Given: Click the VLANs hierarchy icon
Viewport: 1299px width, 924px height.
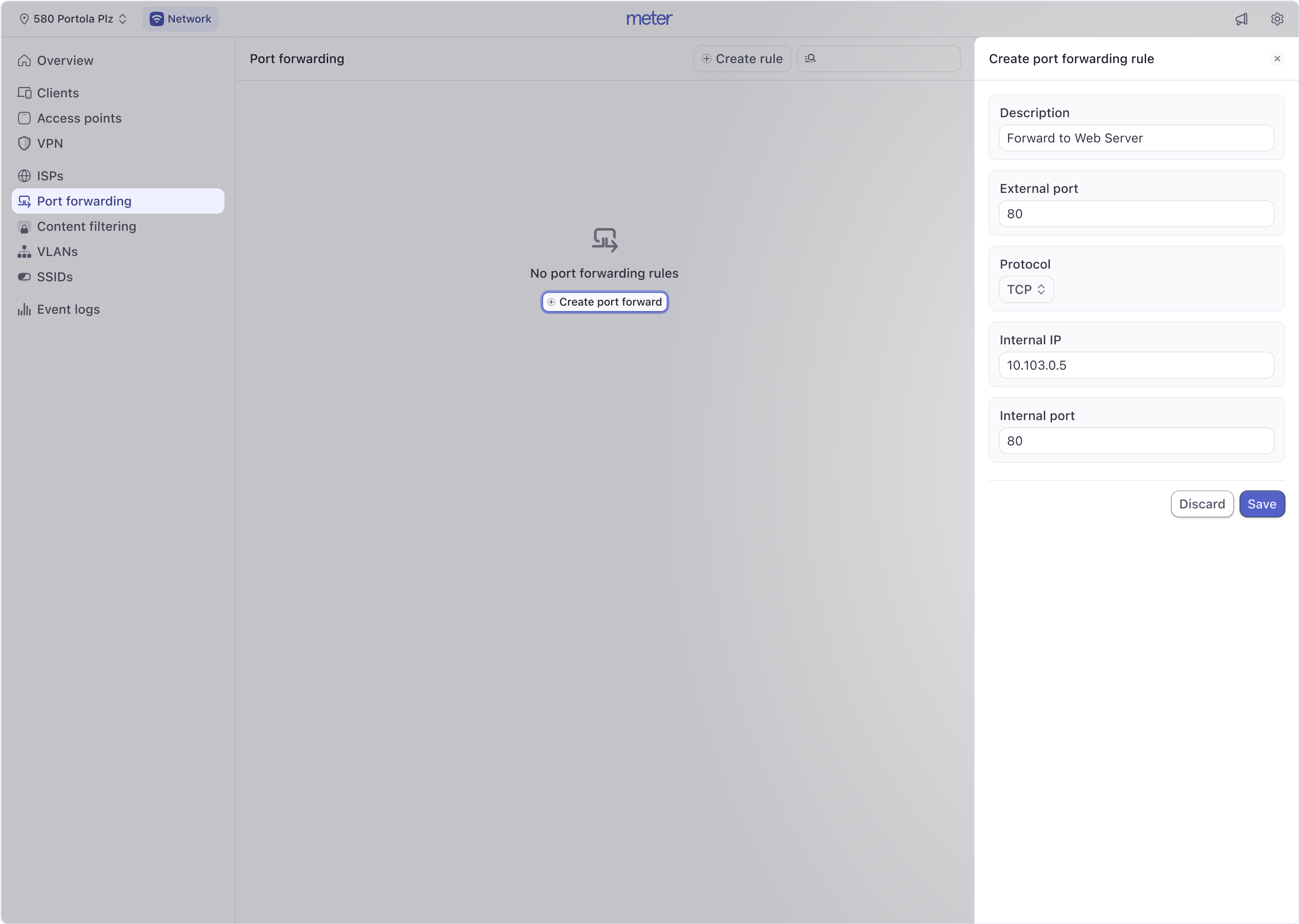Looking at the screenshot, I should click(24, 252).
